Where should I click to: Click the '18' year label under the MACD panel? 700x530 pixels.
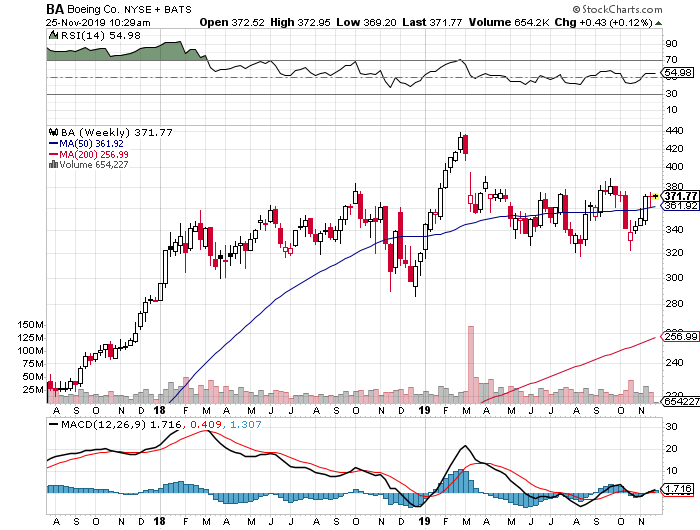pos(159,522)
